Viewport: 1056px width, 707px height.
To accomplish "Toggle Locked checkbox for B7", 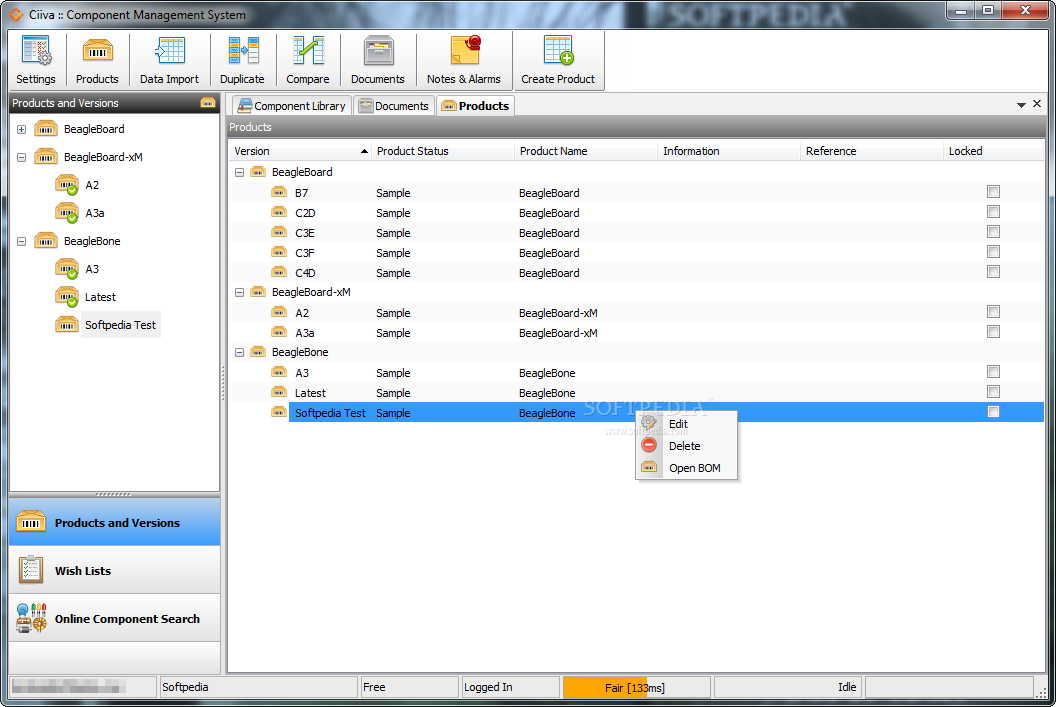I will coord(993,192).
